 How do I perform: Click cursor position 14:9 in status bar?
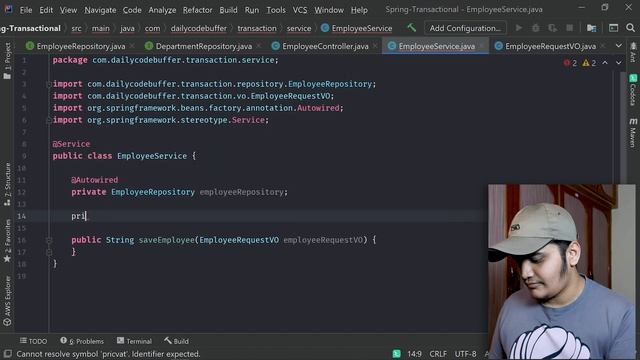click(414, 354)
